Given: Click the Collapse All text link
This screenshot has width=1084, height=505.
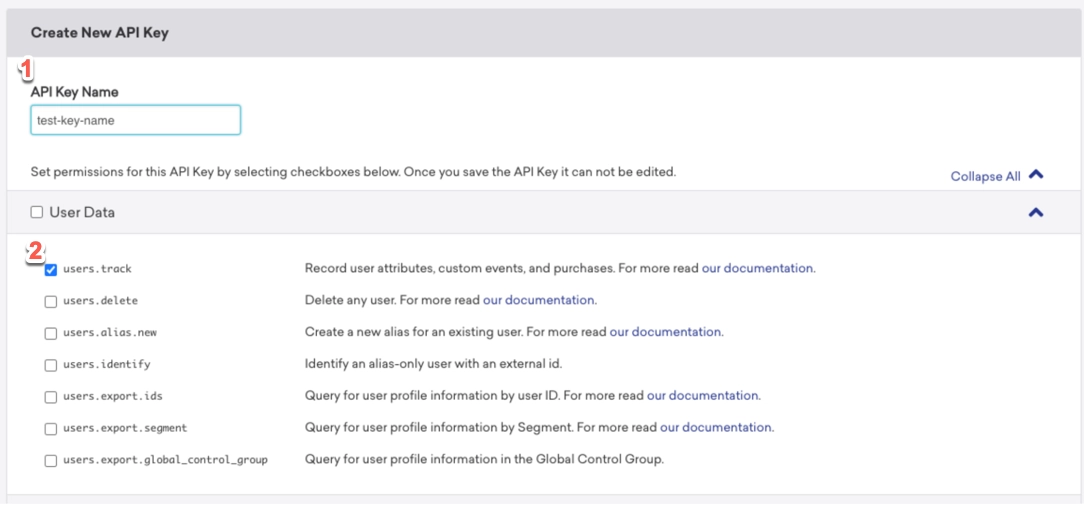Looking at the screenshot, I should [x=985, y=176].
